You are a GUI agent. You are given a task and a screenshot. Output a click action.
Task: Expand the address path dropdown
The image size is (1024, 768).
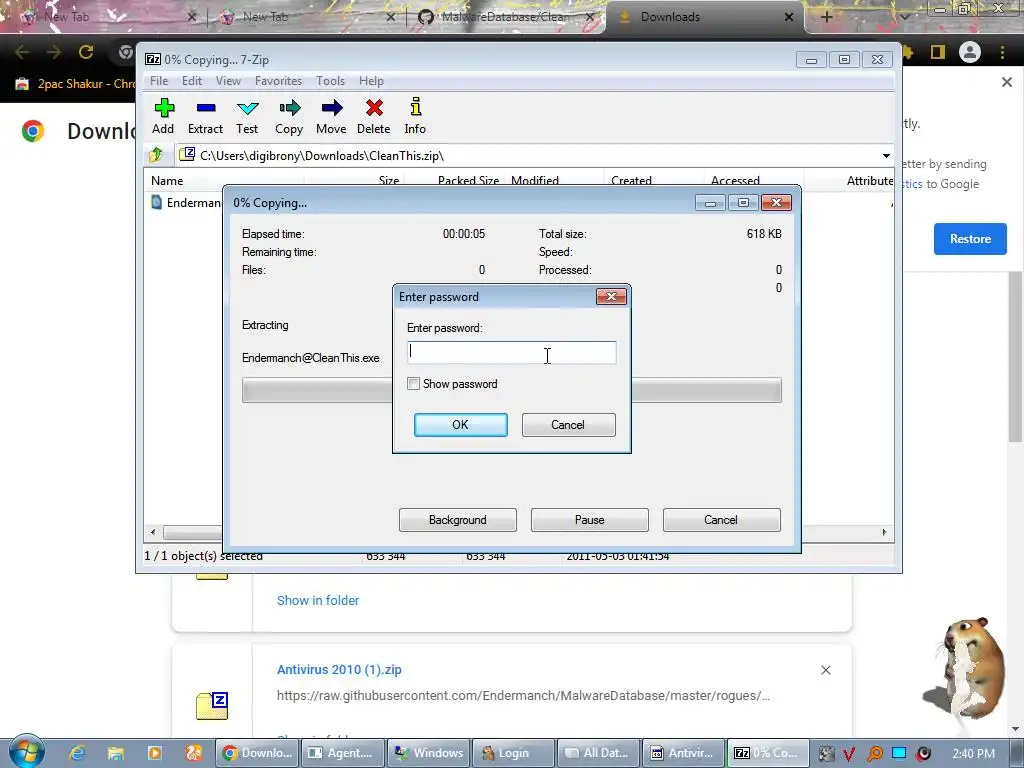pos(886,155)
